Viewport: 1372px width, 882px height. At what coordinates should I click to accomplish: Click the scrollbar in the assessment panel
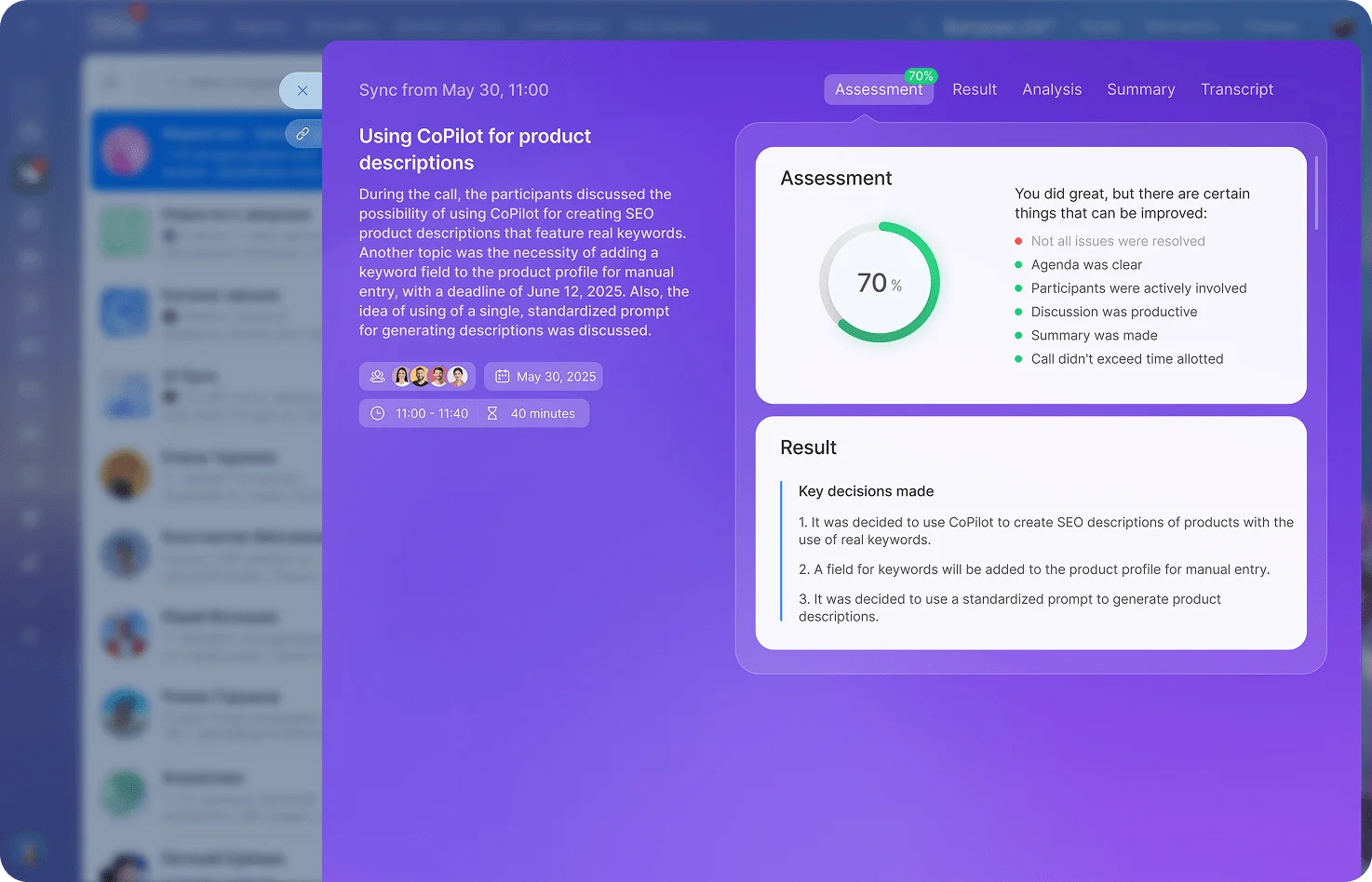point(1316,194)
